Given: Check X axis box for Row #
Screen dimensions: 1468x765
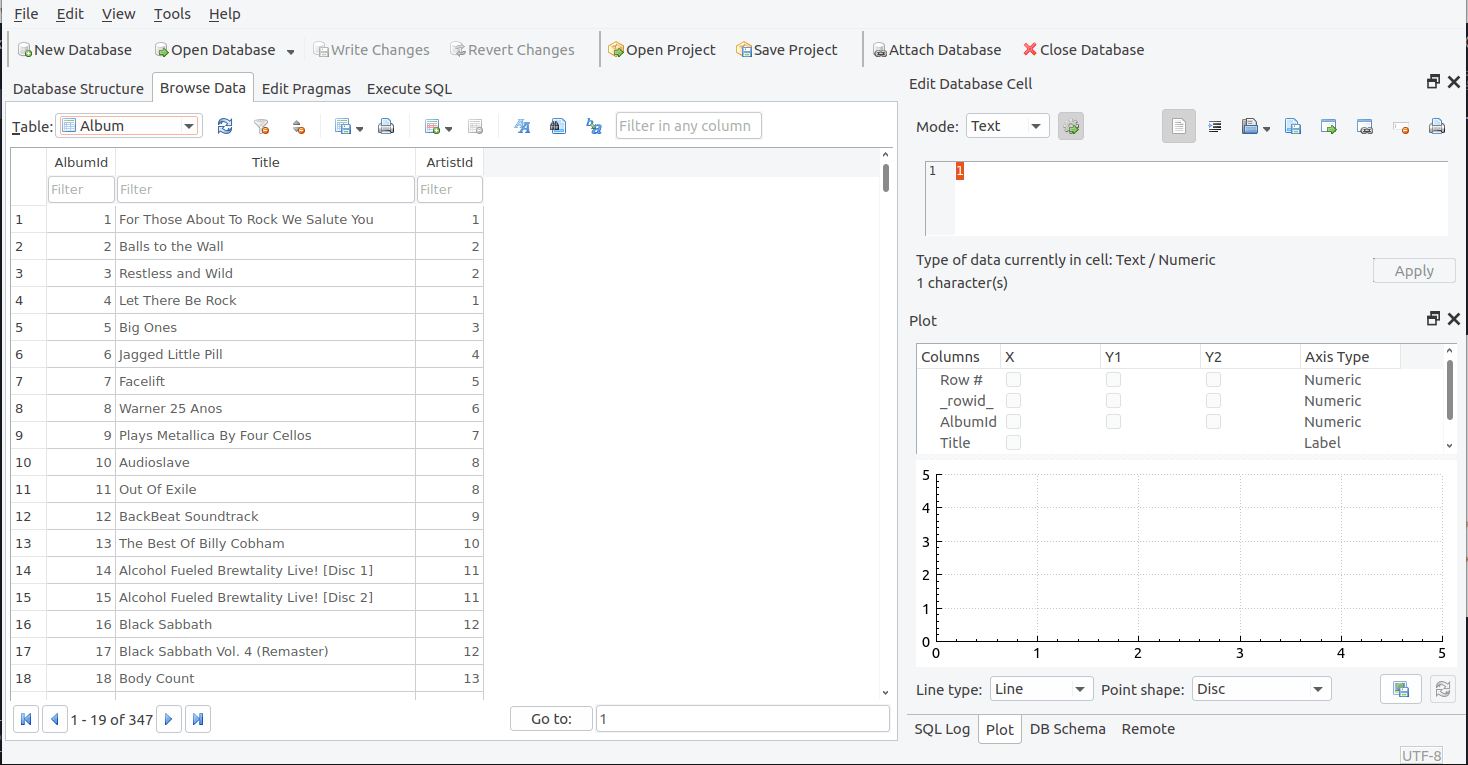Looking at the screenshot, I should (x=1013, y=380).
